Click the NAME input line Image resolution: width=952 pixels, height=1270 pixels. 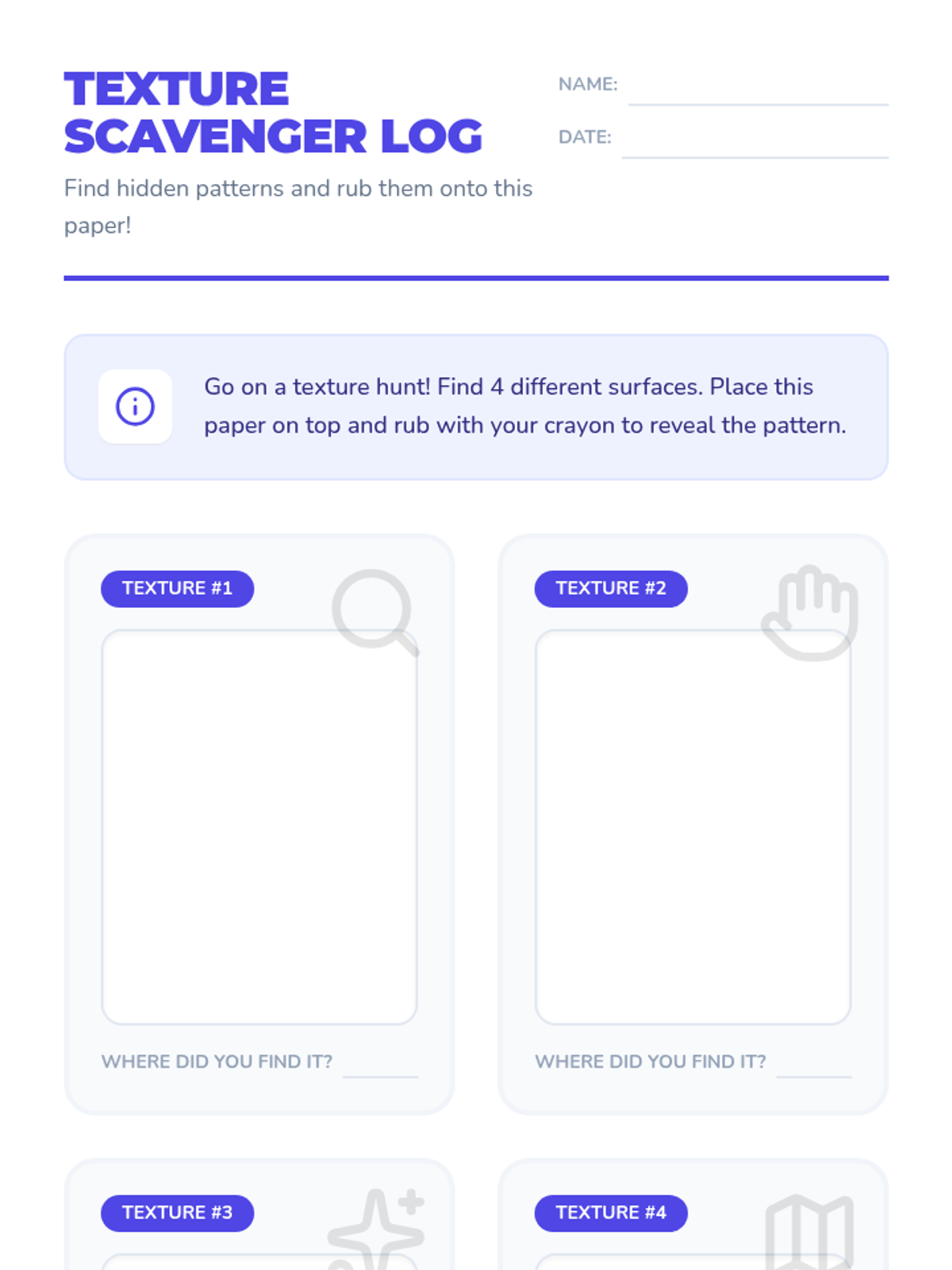pos(758,94)
